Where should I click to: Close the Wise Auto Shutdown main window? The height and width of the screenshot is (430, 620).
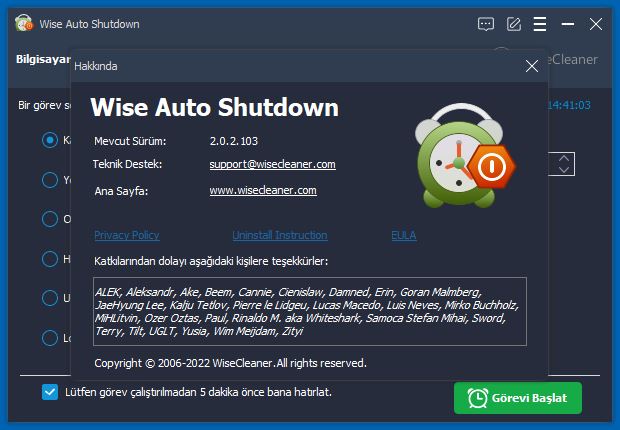pyautogui.click(x=595, y=24)
